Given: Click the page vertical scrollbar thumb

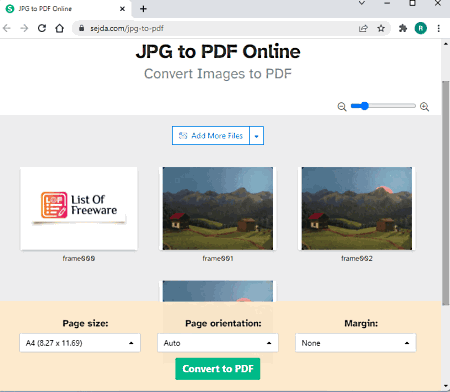Looking at the screenshot, I should [x=446, y=193].
